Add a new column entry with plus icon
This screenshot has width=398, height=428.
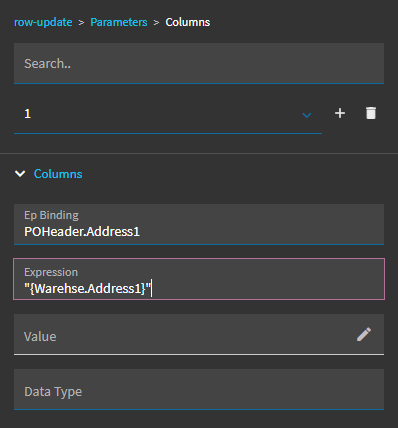tap(340, 113)
